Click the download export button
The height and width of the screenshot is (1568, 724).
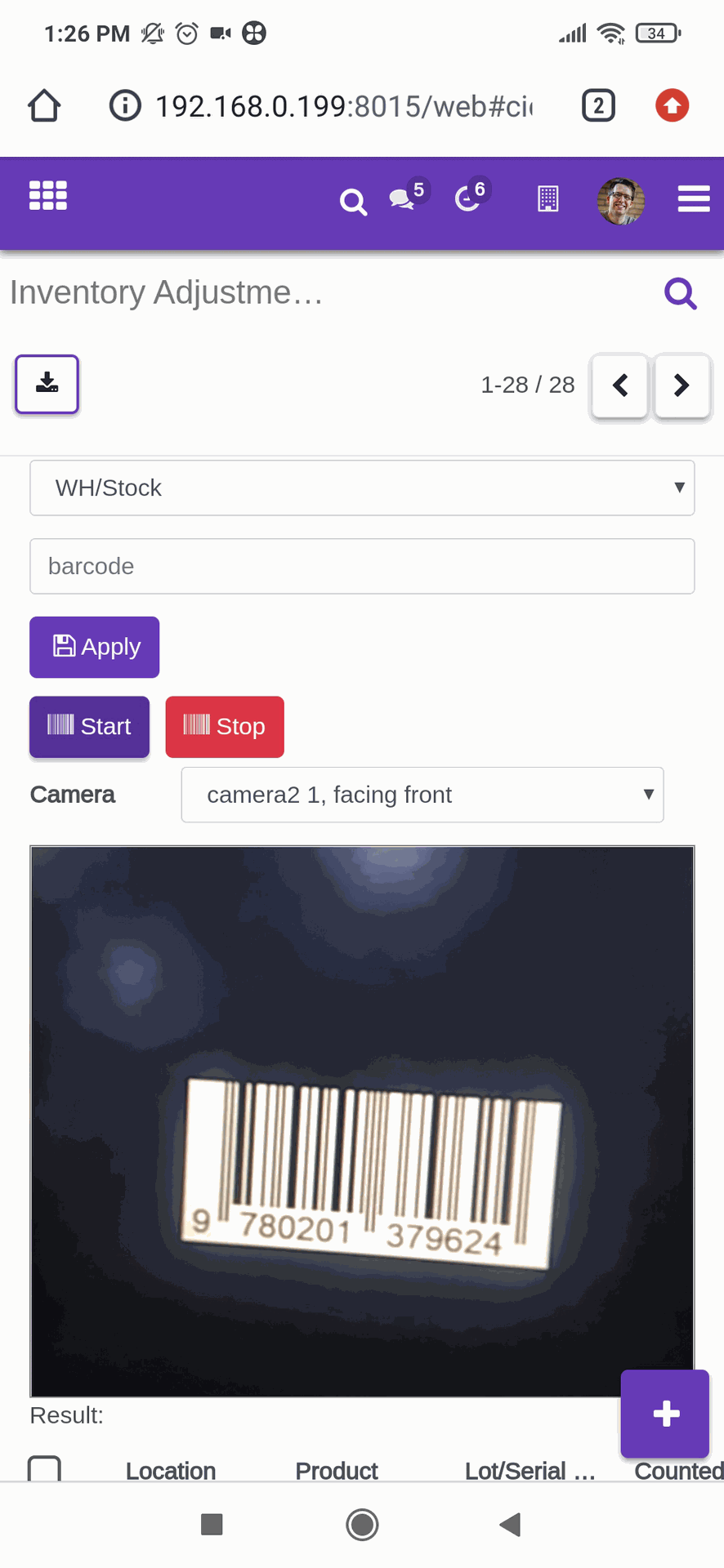coord(47,384)
